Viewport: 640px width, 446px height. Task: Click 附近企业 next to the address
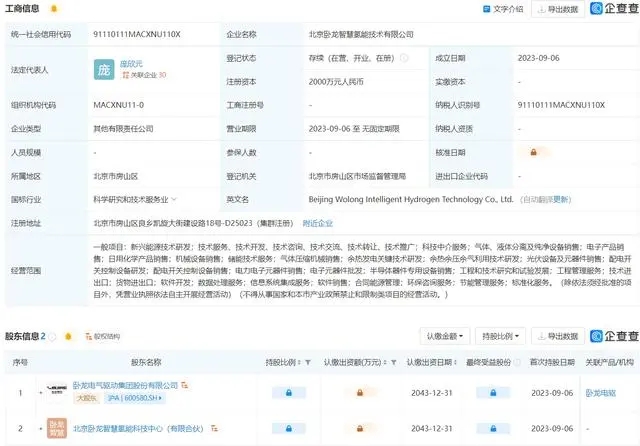tap(317, 223)
